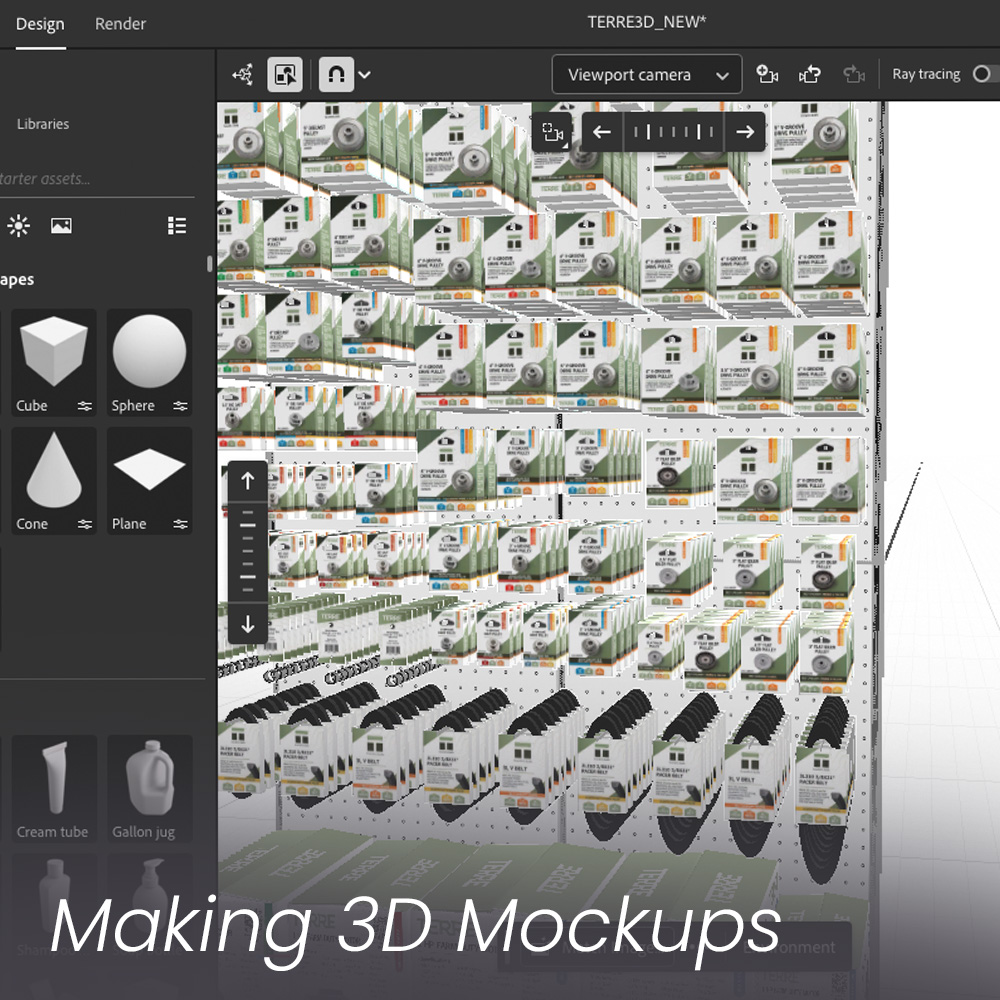Insert the Gallon jug model
The width and height of the screenshot is (1000, 1000).
(149, 788)
